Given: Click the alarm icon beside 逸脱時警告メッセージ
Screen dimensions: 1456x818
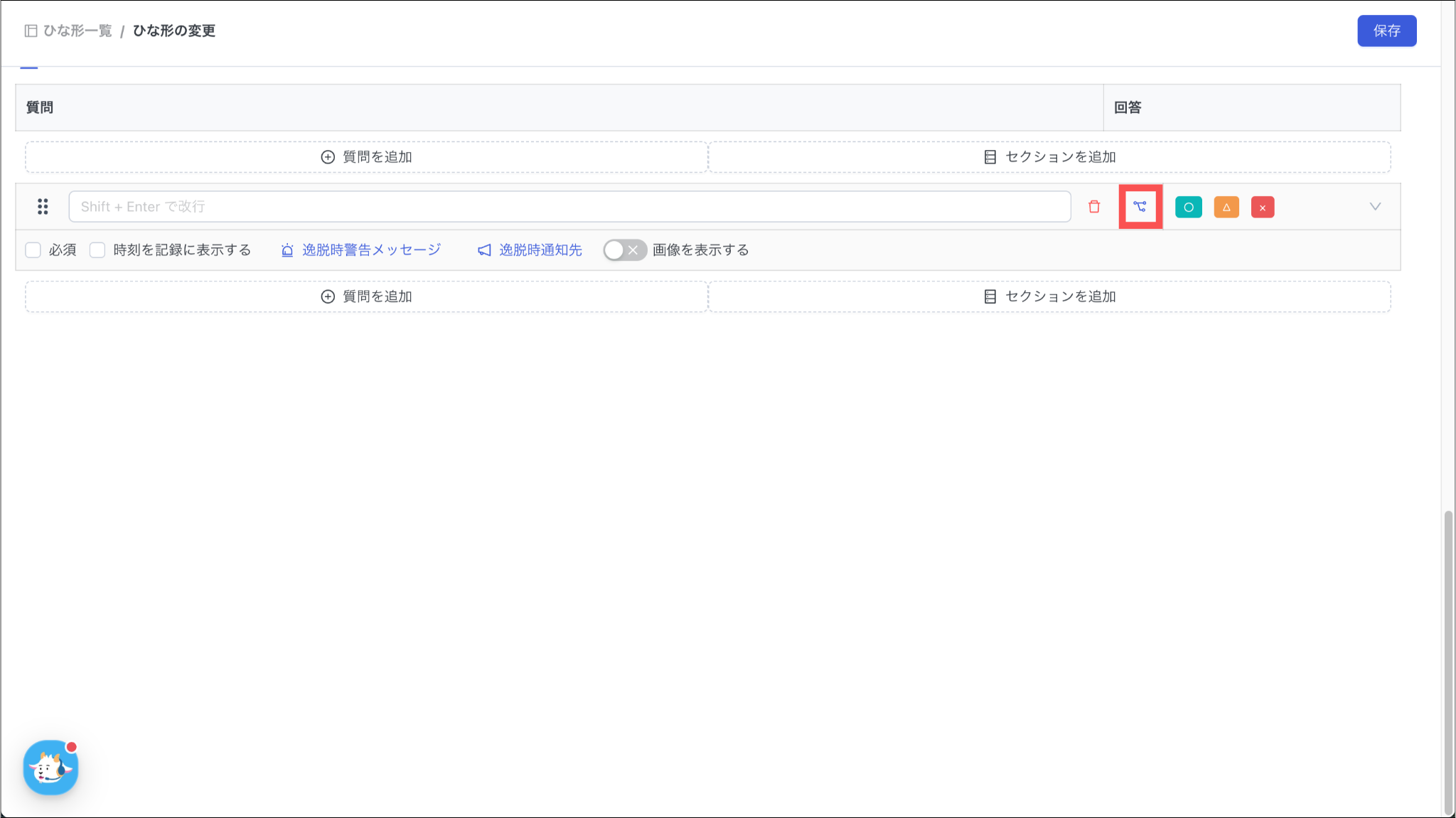Looking at the screenshot, I should coord(287,250).
